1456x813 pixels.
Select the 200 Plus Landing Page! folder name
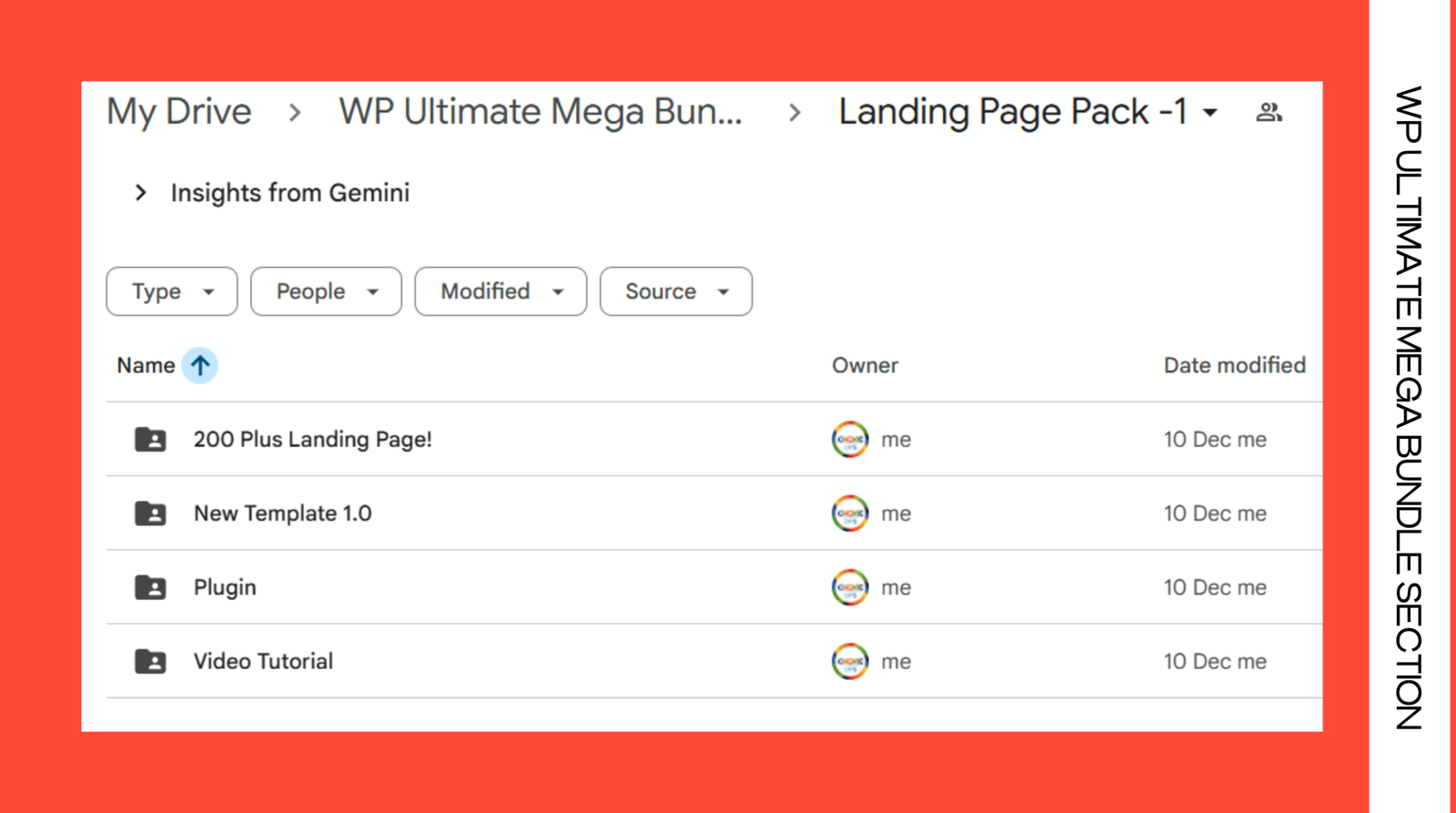[312, 440]
